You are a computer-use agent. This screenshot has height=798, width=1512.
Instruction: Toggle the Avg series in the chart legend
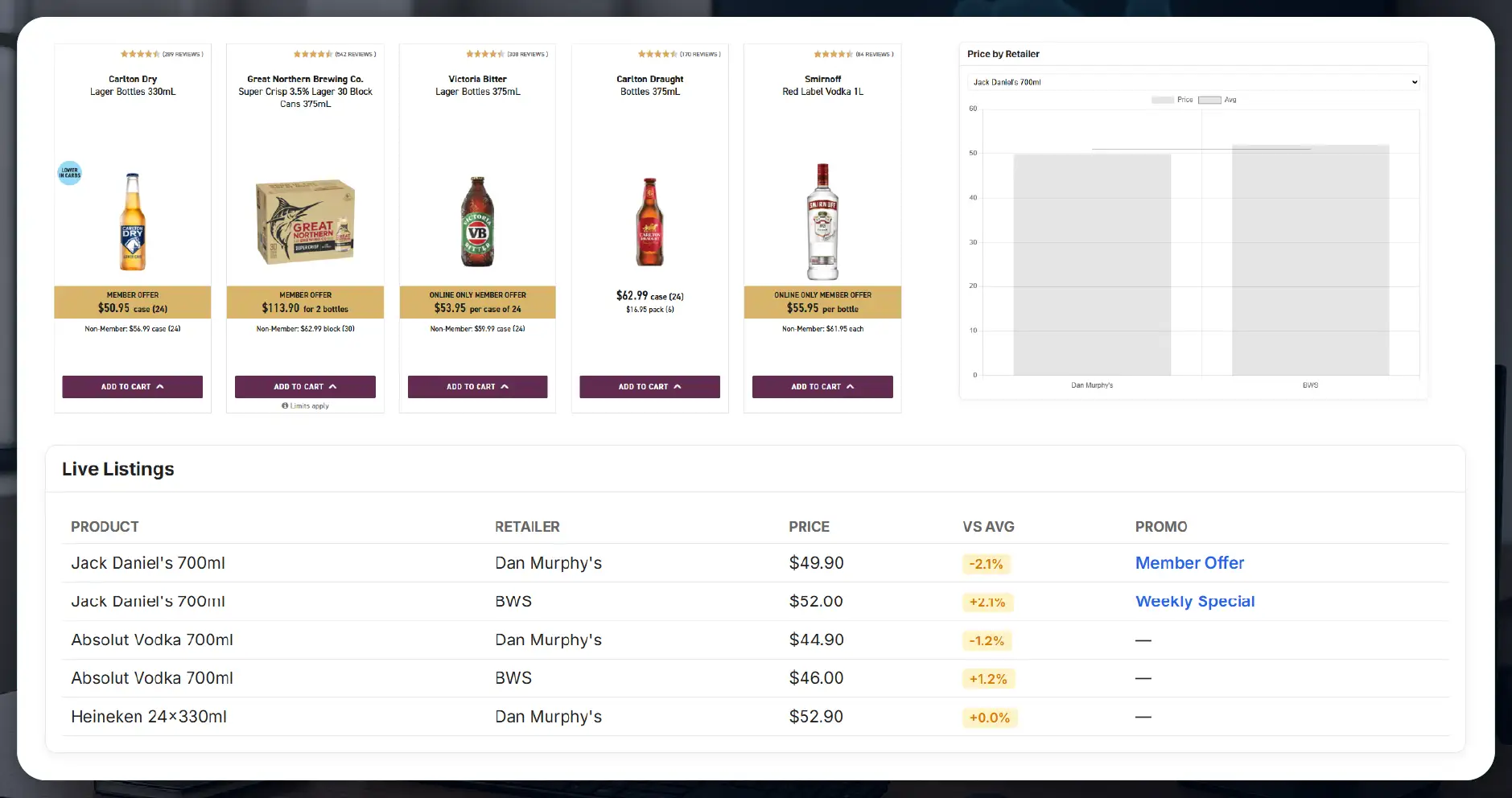point(1215,99)
